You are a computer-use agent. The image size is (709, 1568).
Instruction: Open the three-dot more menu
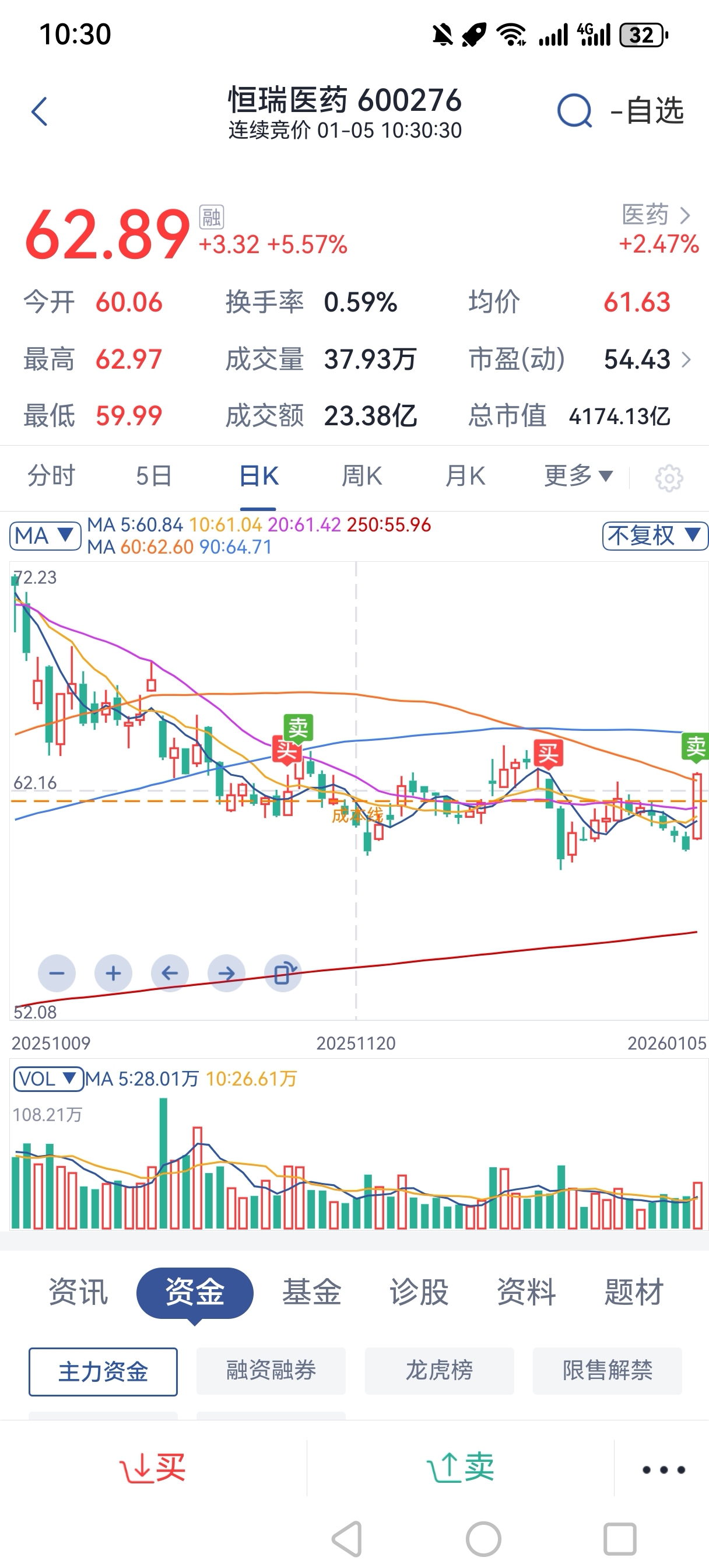click(x=664, y=1469)
